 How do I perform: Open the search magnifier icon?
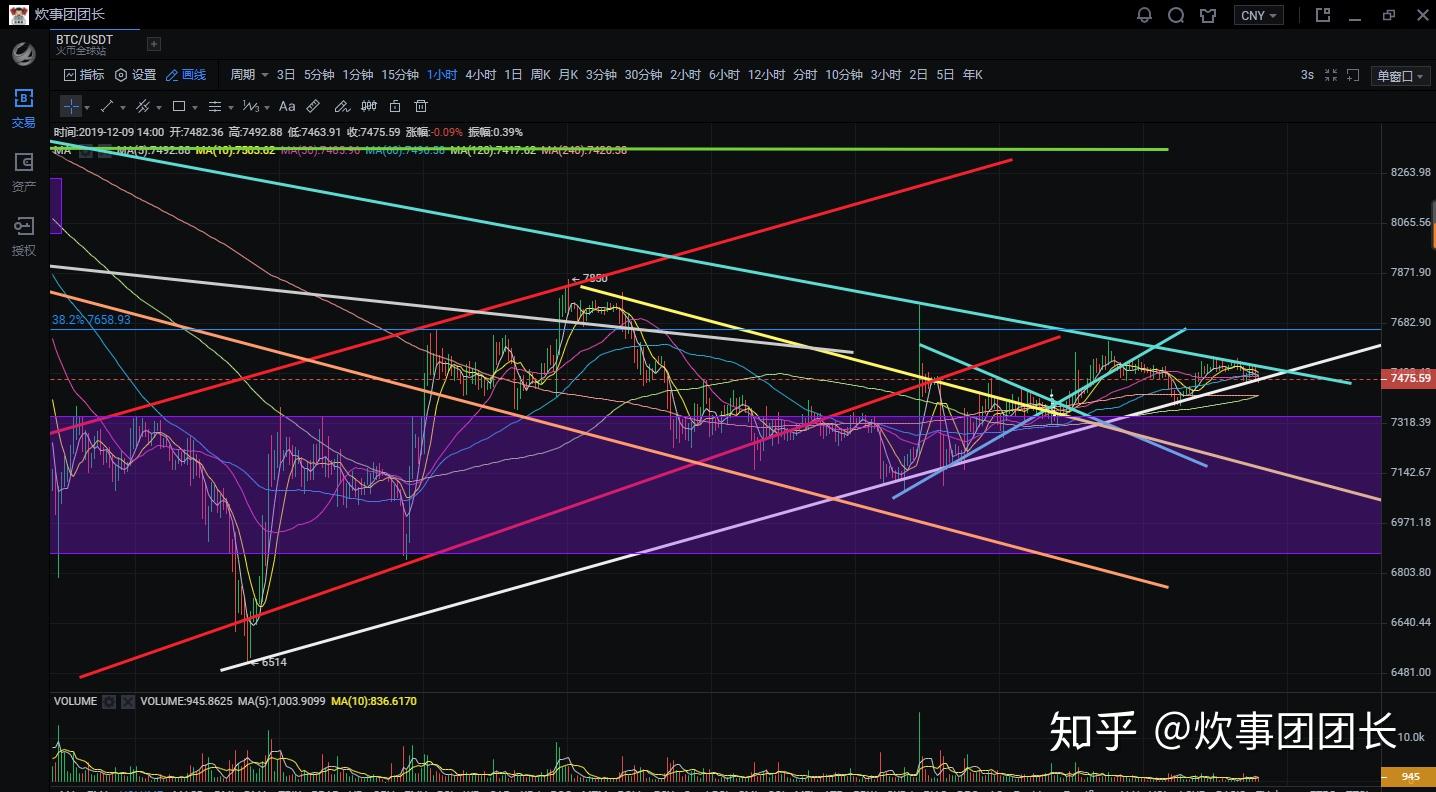tap(1176, 15)
